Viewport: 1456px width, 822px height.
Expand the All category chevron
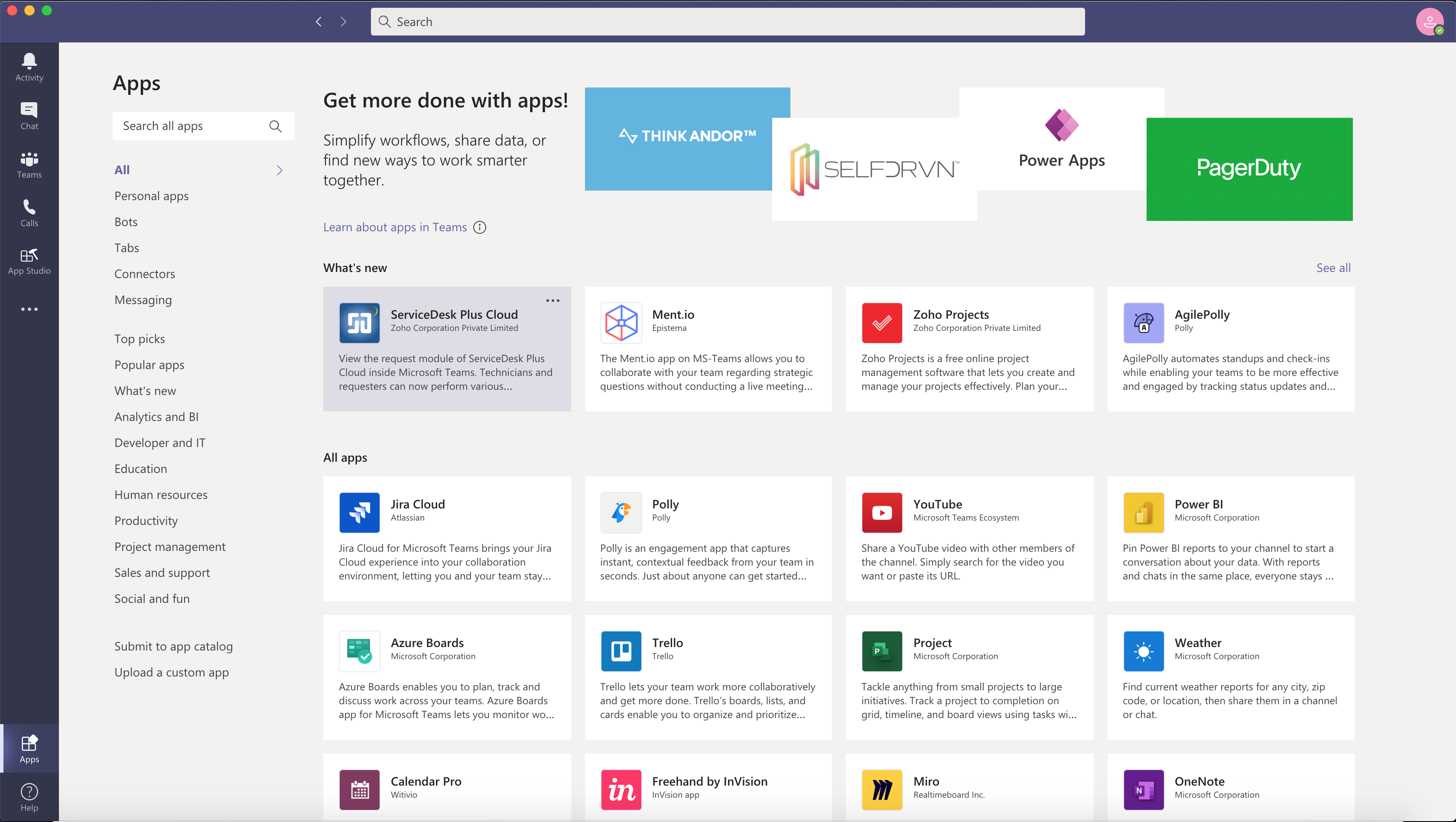pos(279,170)
